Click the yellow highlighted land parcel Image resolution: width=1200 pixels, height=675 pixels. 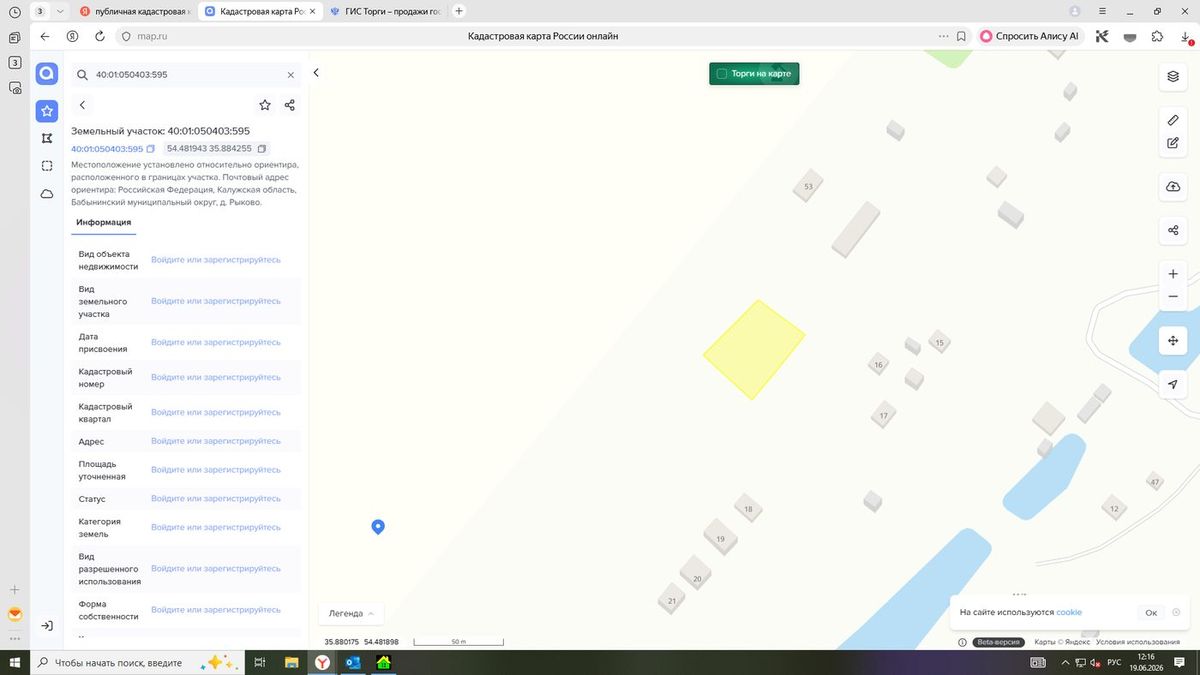pos(754,349)
